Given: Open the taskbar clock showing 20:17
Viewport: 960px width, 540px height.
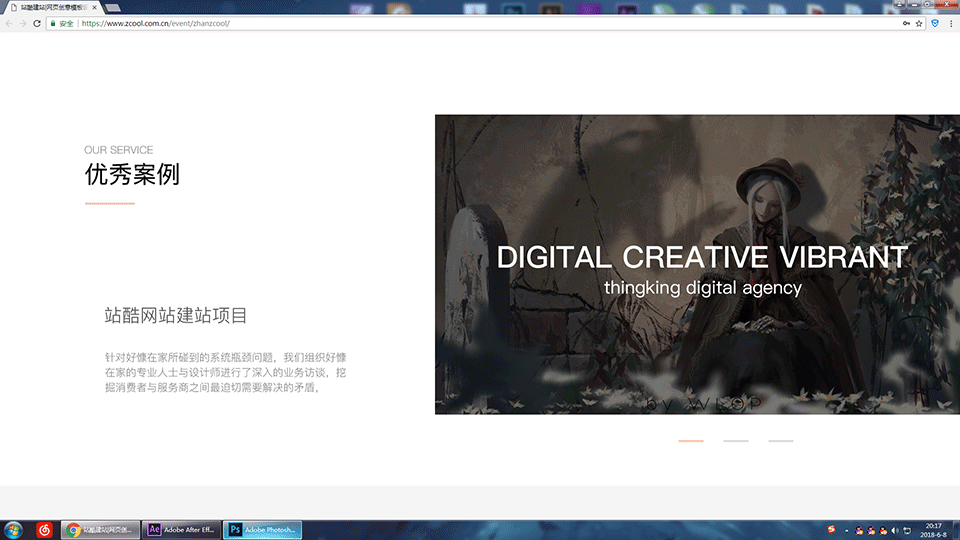Looking at the screenshot, I should point(933,530).
